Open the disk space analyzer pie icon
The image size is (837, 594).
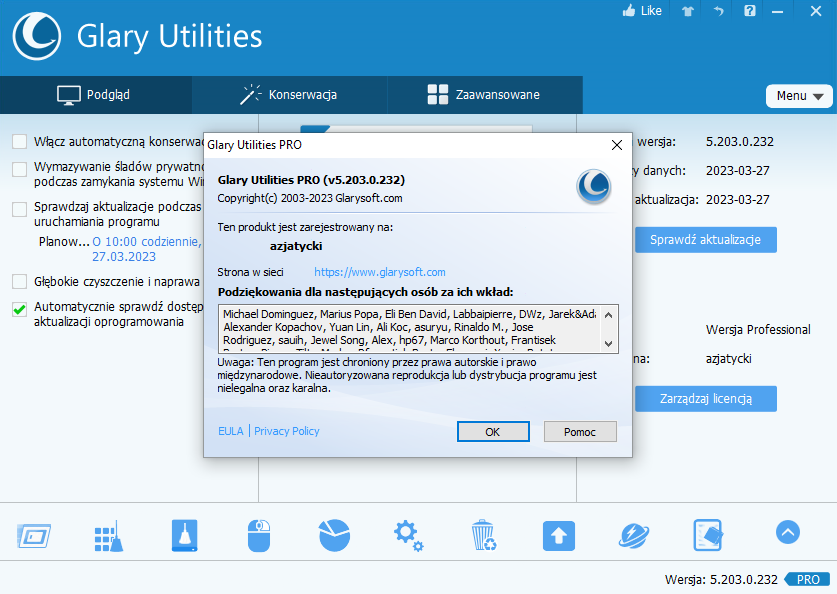(334, 535)
